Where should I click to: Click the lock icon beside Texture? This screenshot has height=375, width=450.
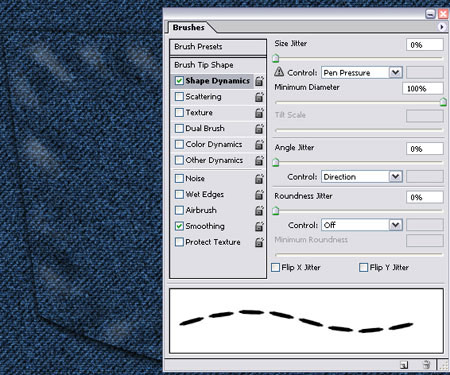pos(259,113)
